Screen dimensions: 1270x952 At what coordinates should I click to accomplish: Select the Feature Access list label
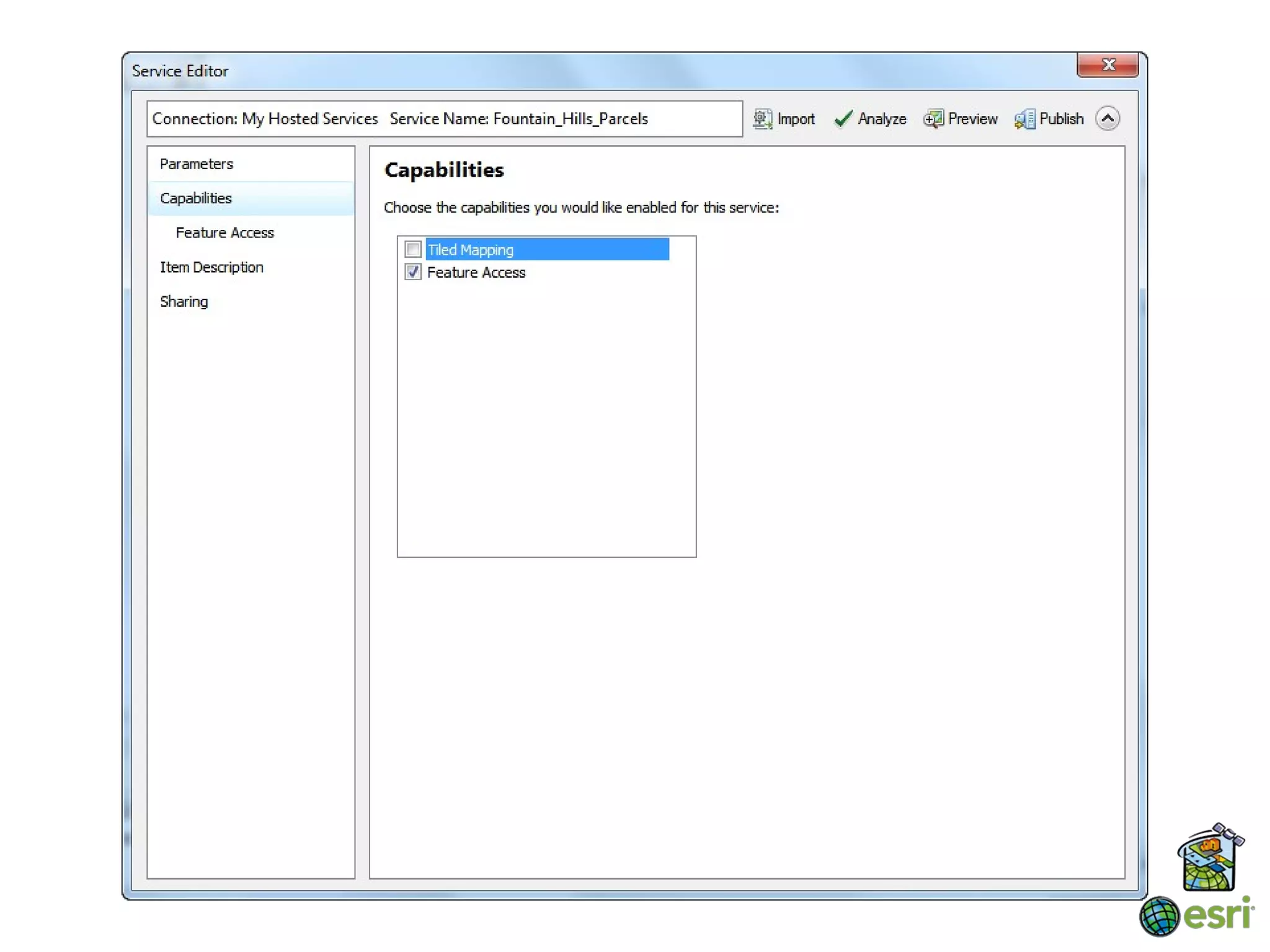476,272
